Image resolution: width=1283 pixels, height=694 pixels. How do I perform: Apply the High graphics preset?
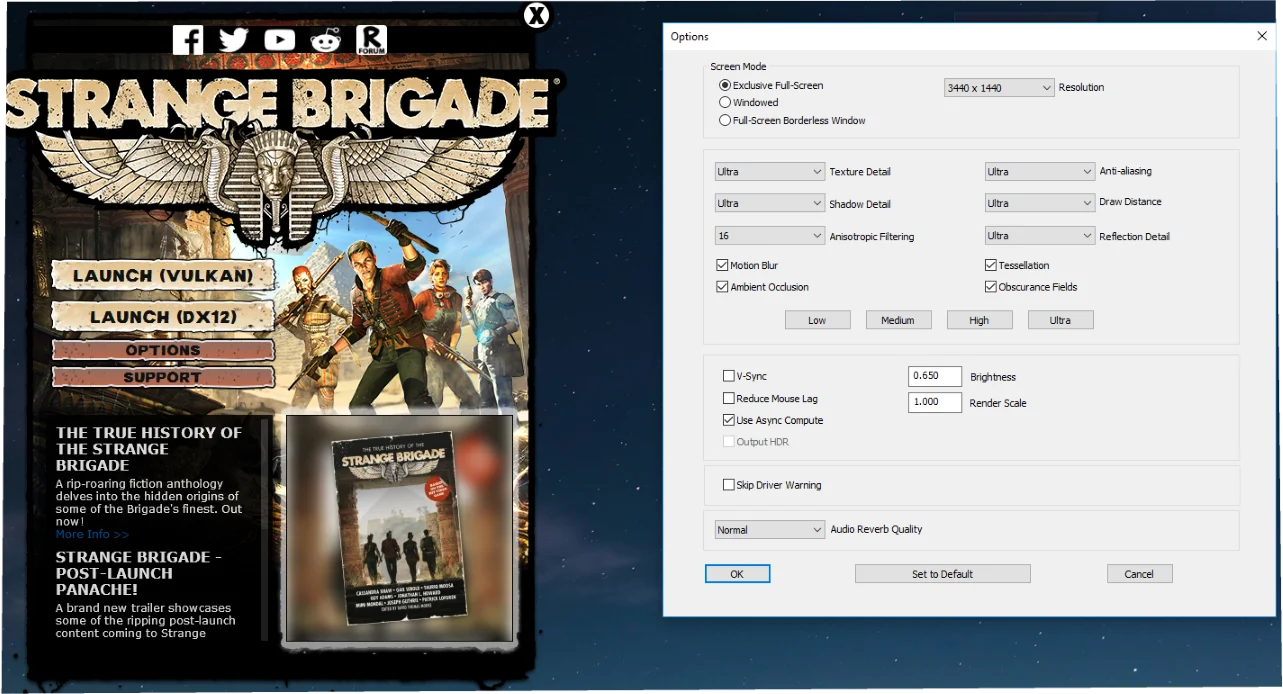tap(979, 320)
